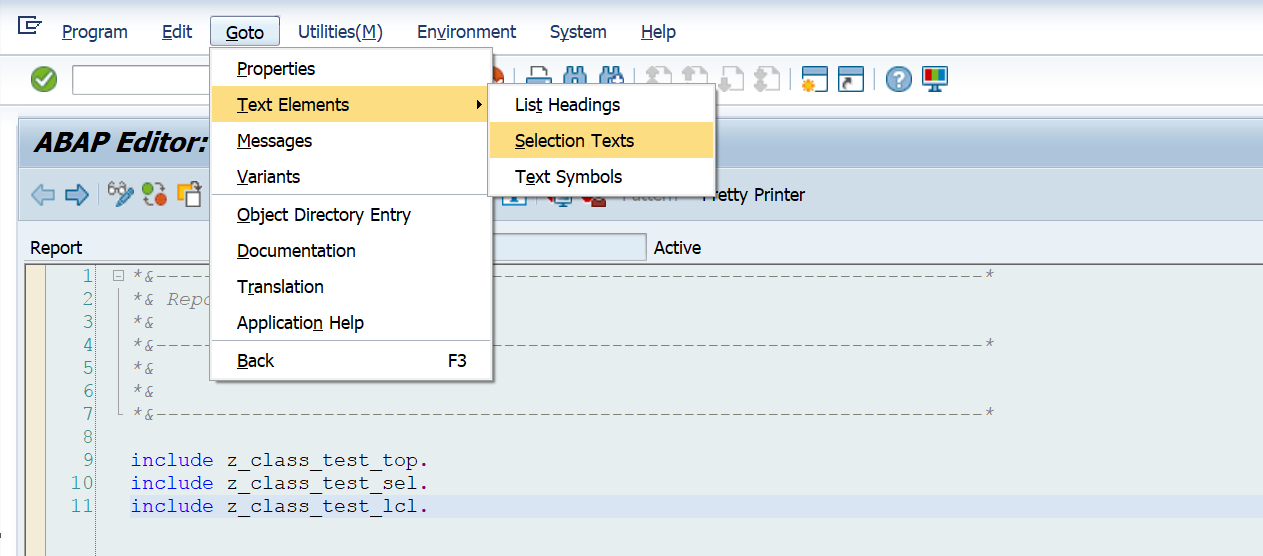Click the Forward right arrow icon
This screenshot has height=556, width=1263.
(77, 194)
